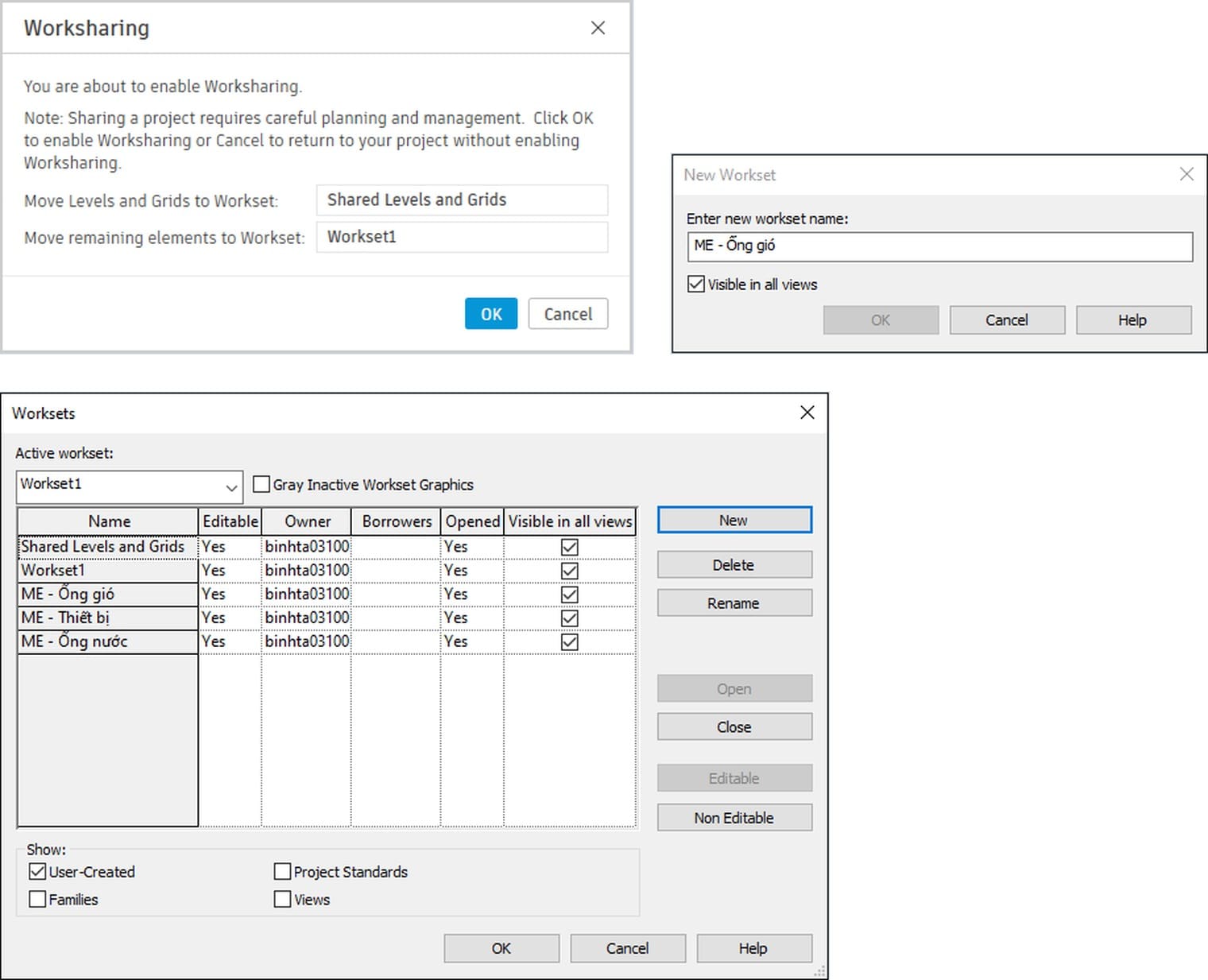1208x980 pixels.
Task: Cancel the Worksets dialog
Action: pyautogui.click(x=628, y=948)
